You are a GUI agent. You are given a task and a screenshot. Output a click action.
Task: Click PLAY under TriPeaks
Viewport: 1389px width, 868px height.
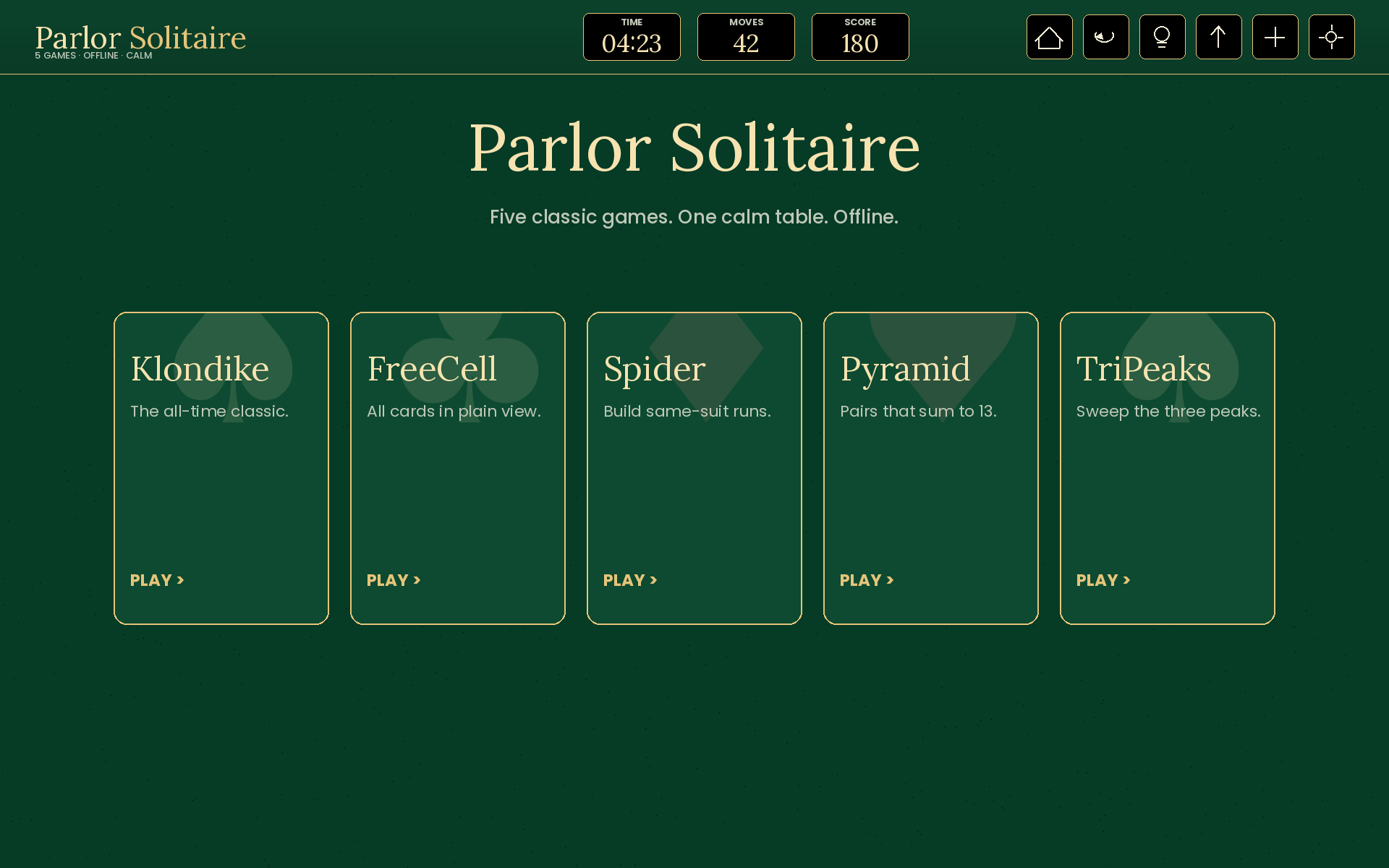1103,580
